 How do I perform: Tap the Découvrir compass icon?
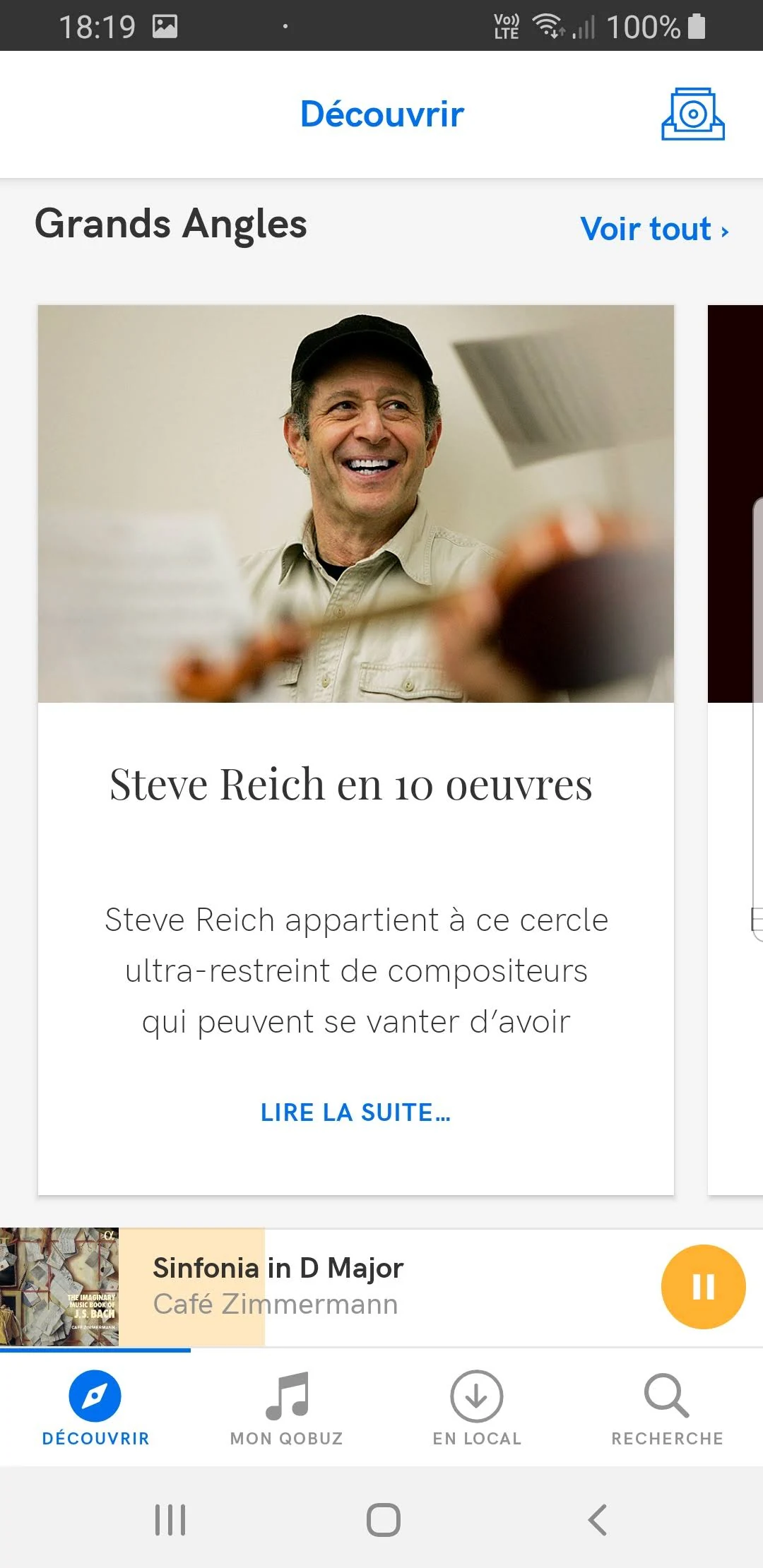(x=95, y=1396)
